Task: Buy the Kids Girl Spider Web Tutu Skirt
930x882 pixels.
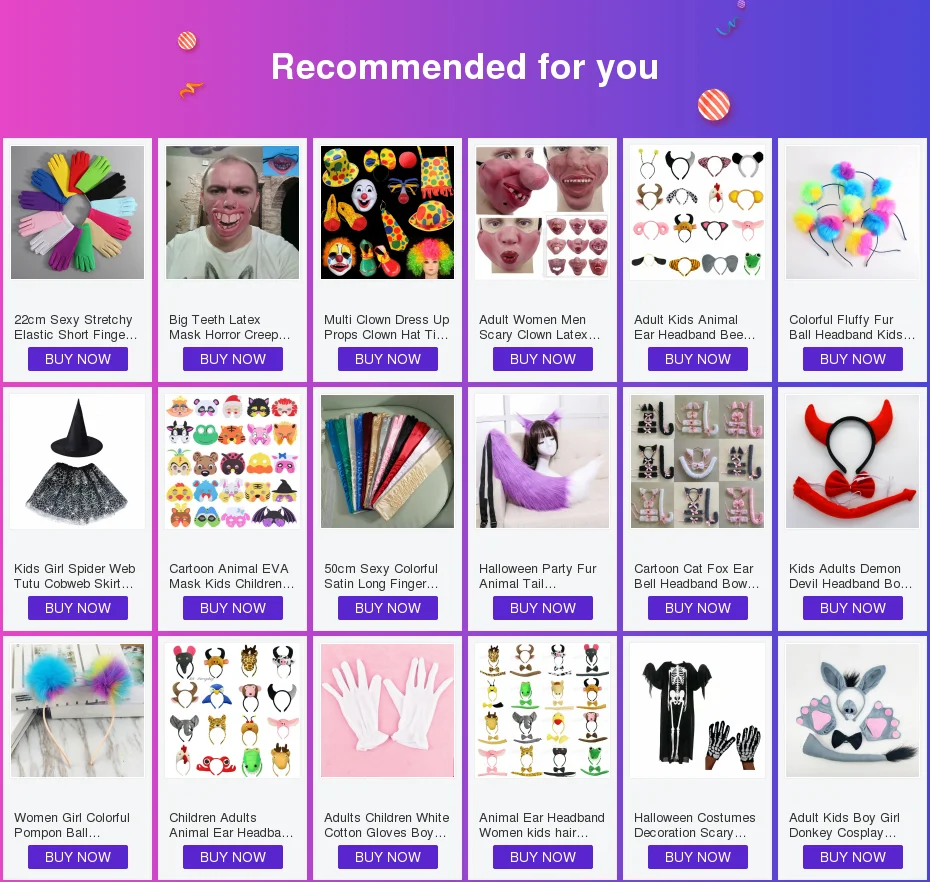Action: point(78,608)
